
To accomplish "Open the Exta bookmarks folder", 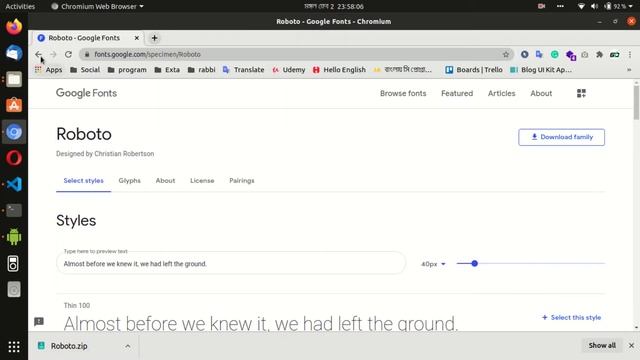I will coord(167,70).
